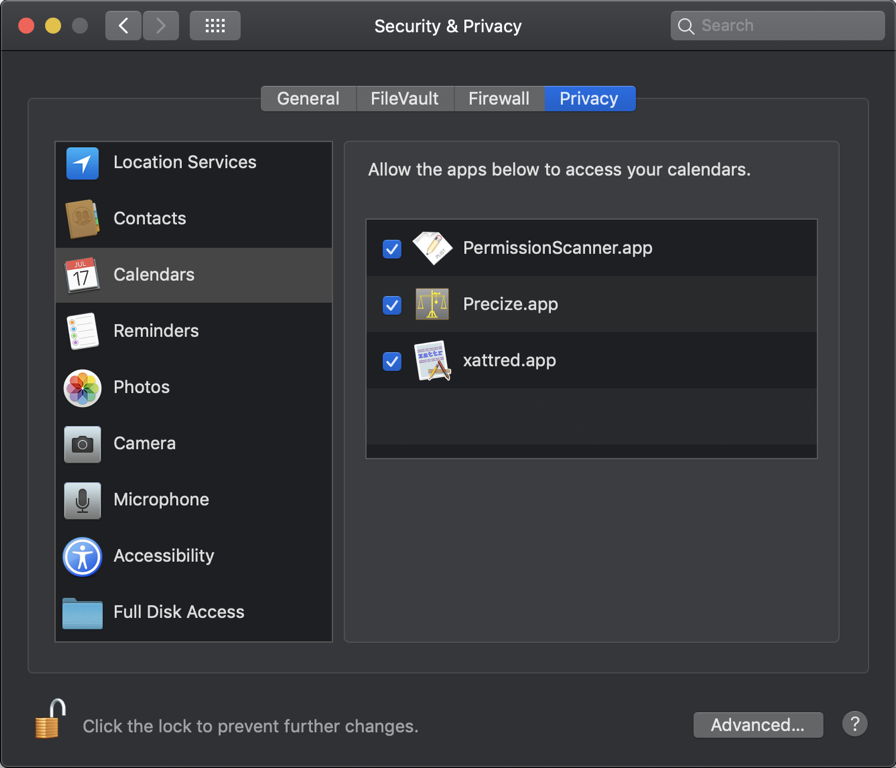Choose Photos in the privacy list
This screenshot has width=896, height=768.
(x=141, y=387)
